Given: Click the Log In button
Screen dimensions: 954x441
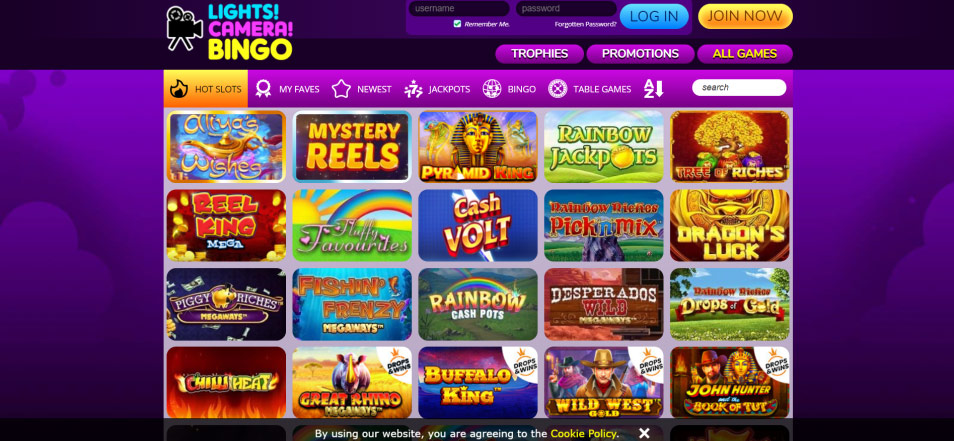Looking at the screenshot, I should pyautogui.click(x=654, y=16).
